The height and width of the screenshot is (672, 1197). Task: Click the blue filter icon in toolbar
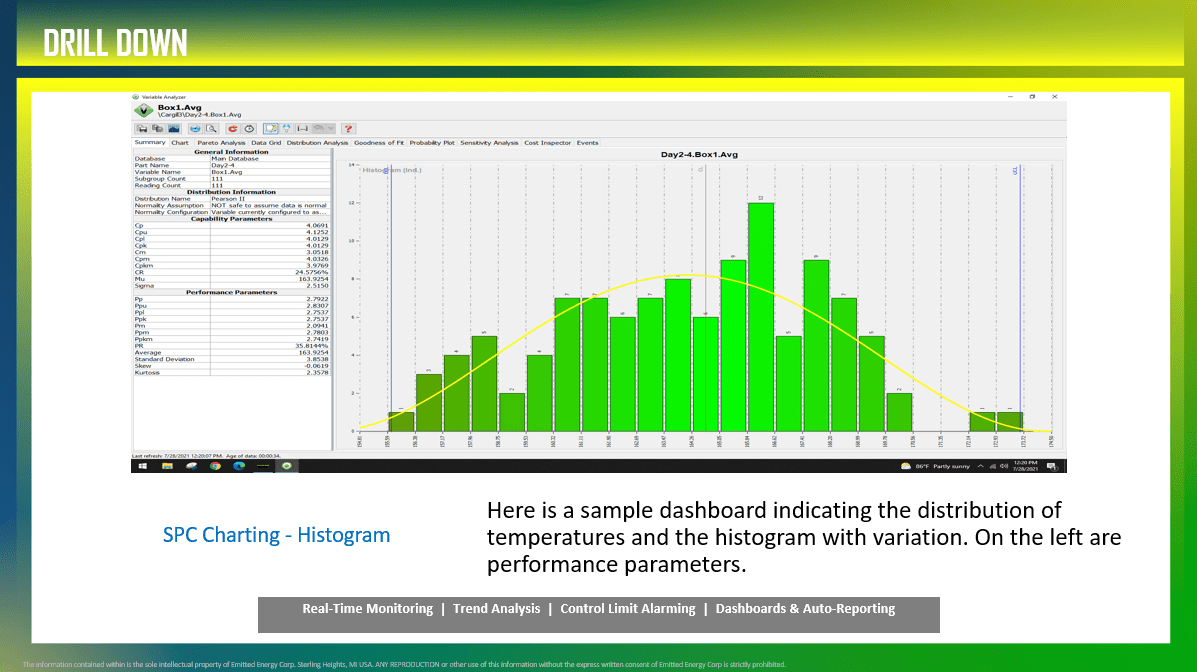tap(287, 129)
